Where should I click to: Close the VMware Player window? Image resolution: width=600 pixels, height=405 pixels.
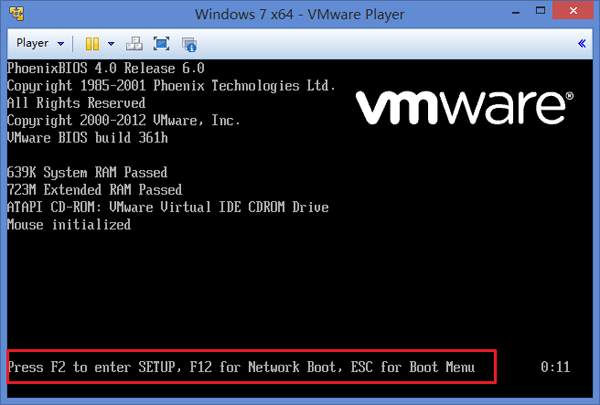(x=573, y=10)
